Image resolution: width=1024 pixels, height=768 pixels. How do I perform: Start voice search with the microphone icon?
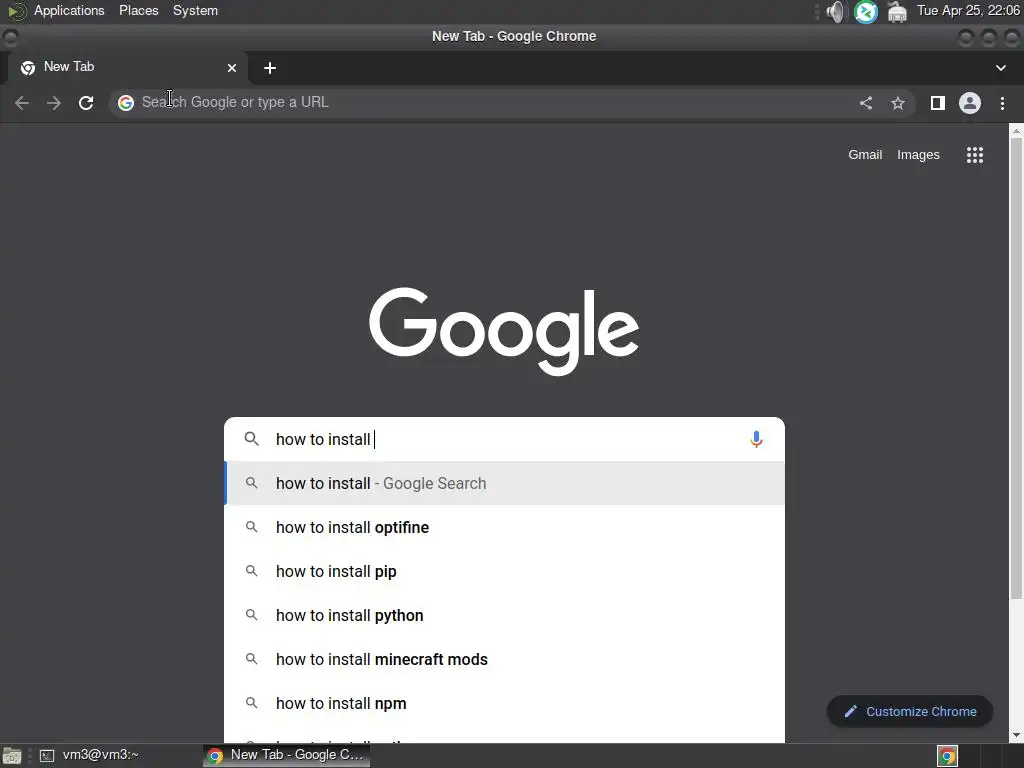click(x=756, y=439)
